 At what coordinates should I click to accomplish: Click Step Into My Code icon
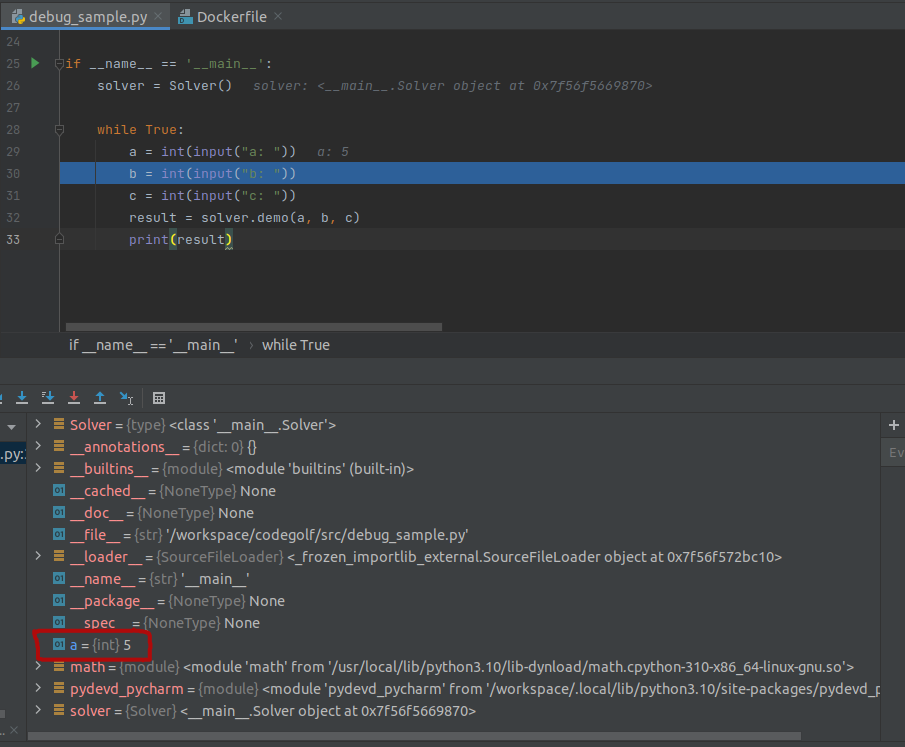[48, 397]
